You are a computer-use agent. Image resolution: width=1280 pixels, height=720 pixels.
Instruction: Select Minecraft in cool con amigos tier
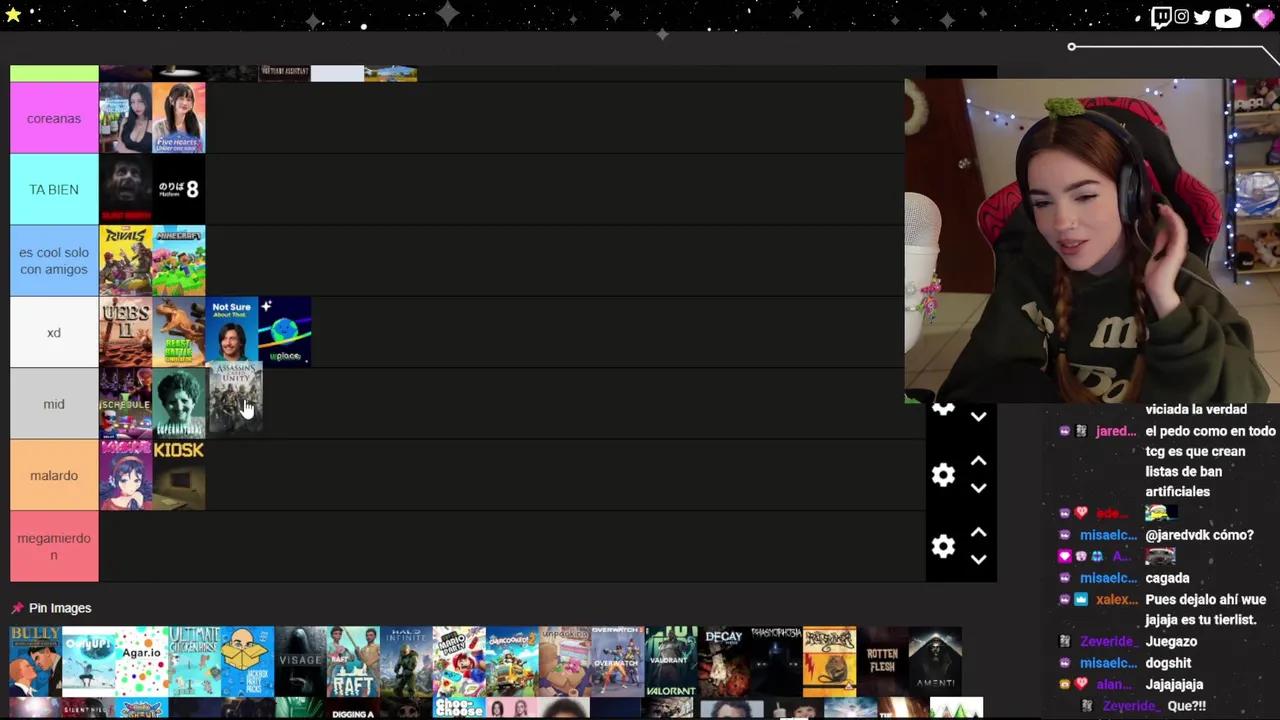(x=179, y=261)
